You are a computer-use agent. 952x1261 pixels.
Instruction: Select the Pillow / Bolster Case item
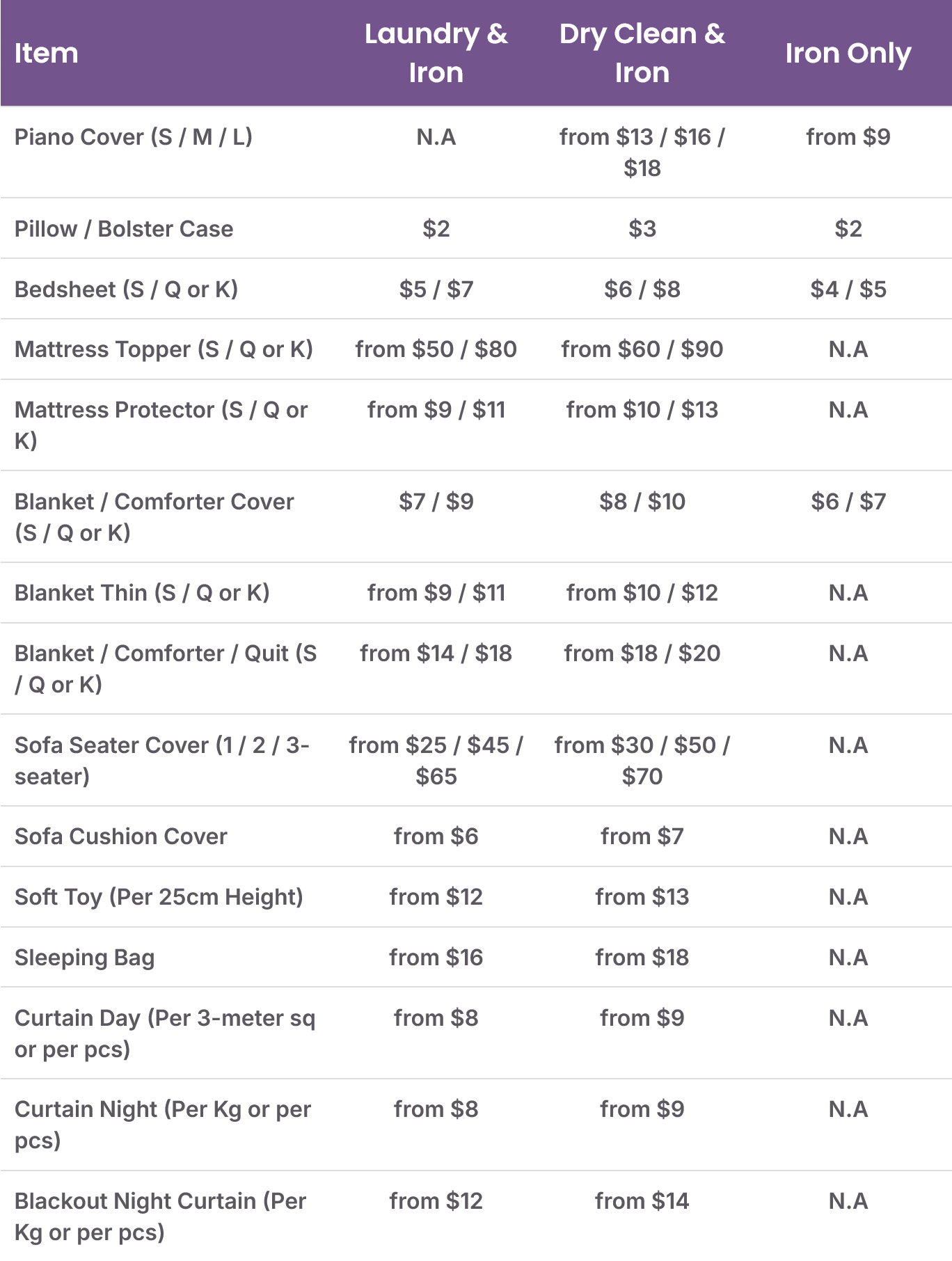tap(124, 229)
